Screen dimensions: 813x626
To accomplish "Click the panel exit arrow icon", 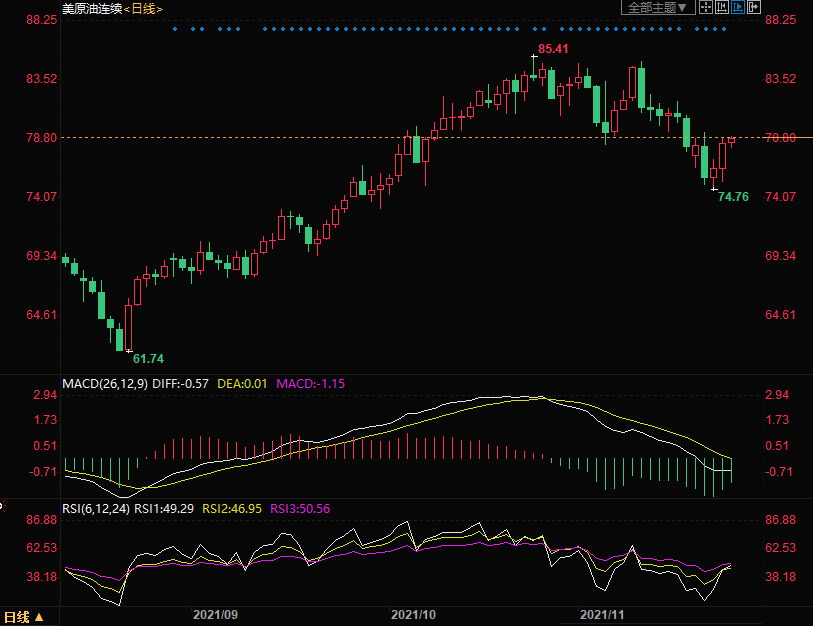I will point(755,8).
